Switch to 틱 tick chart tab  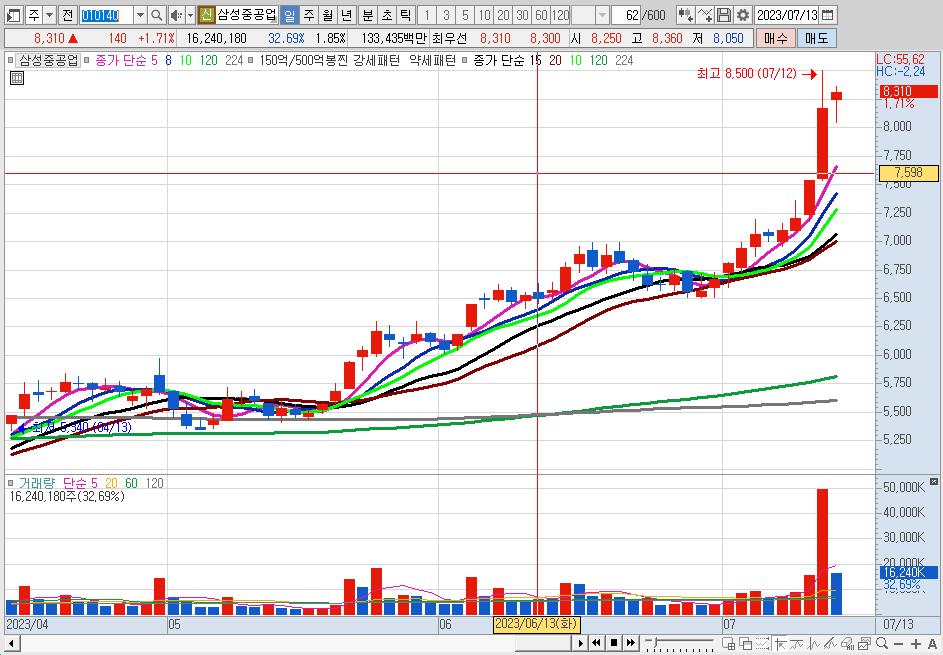pos(406,15)
